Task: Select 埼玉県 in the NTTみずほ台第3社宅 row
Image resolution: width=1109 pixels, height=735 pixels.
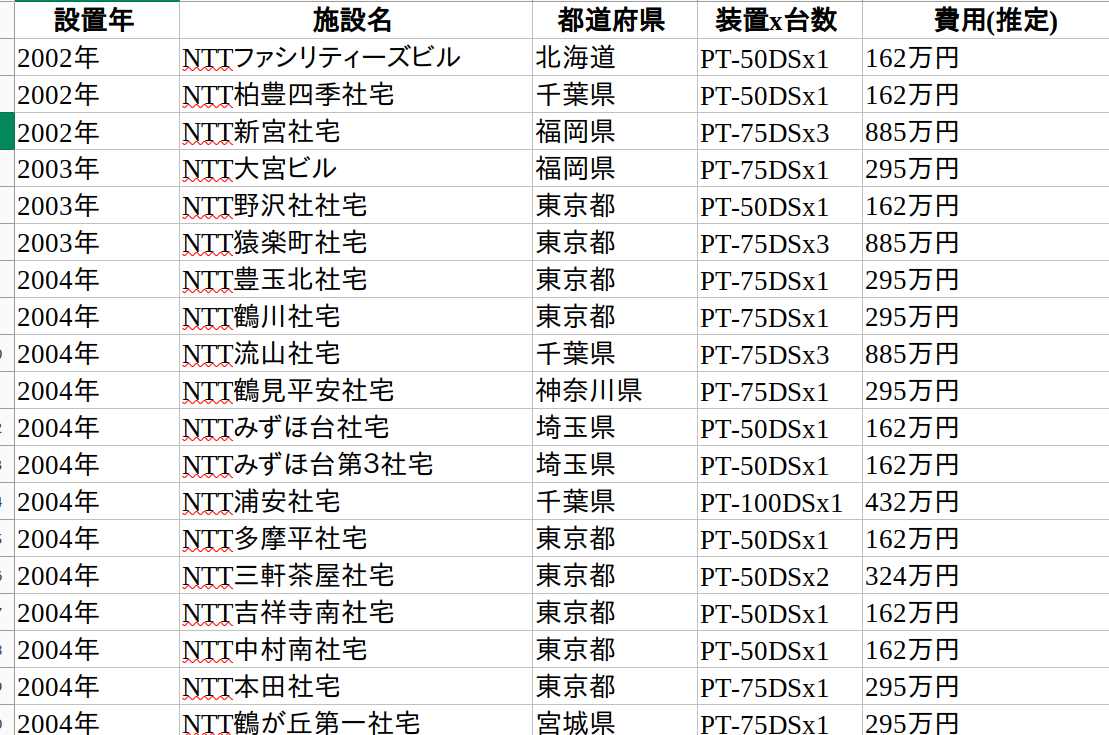Action: tap(615, 465)
